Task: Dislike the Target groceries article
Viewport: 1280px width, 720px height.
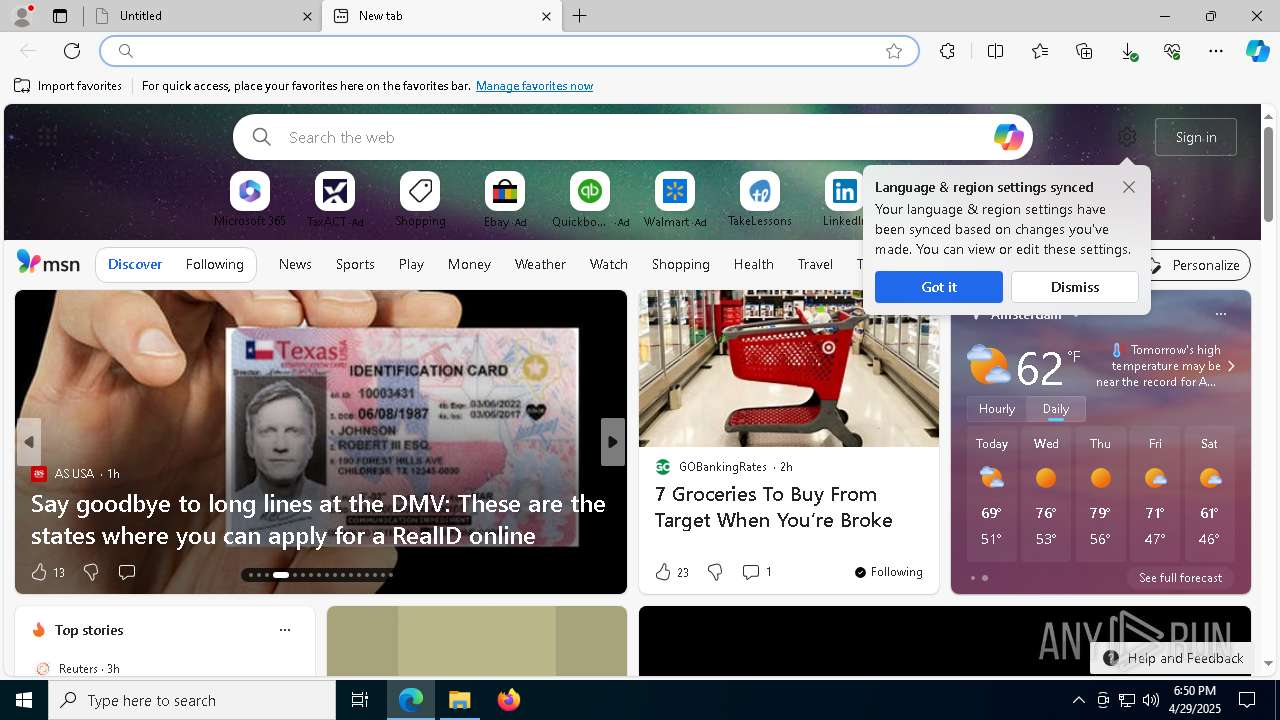Action: pyautogui.click(x=715, y=572)
